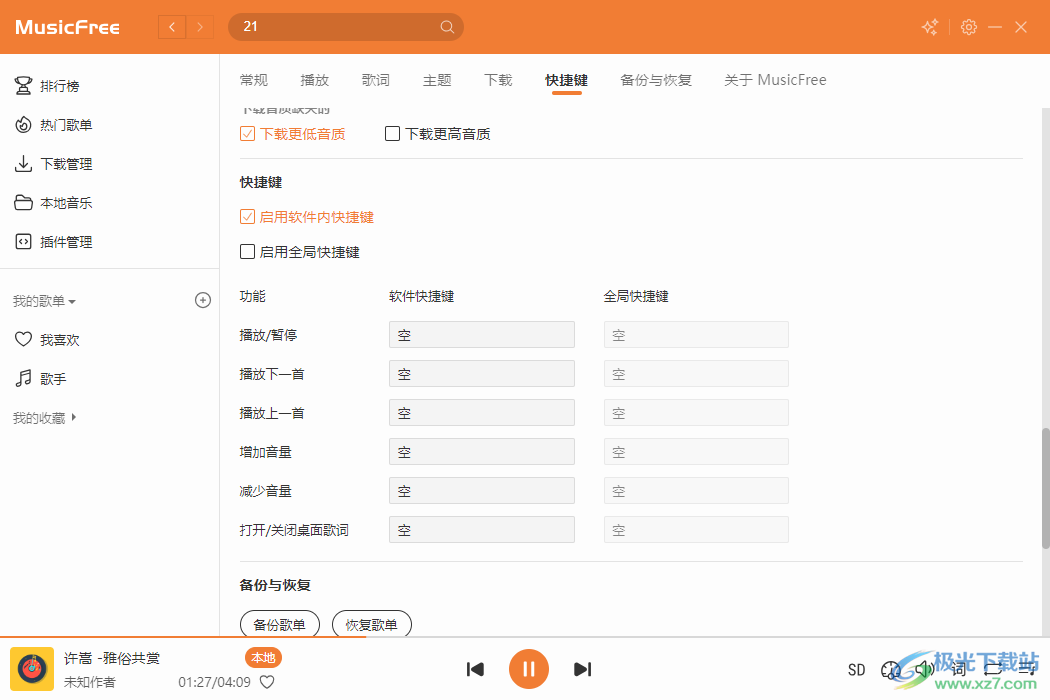Switch to 下载 settings tab

(x=498, y=80)
